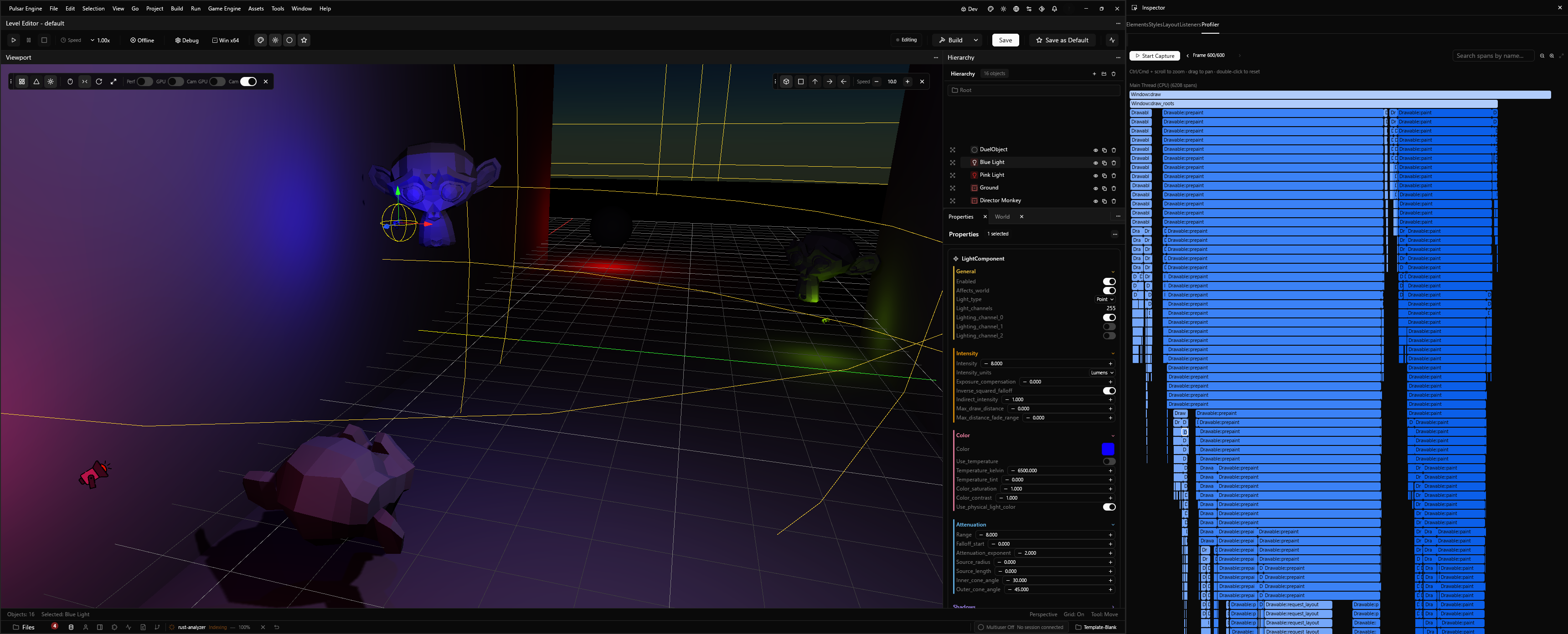Open the Build dropdown arrow
This screenshot has width=1568, height=634.
976,40
